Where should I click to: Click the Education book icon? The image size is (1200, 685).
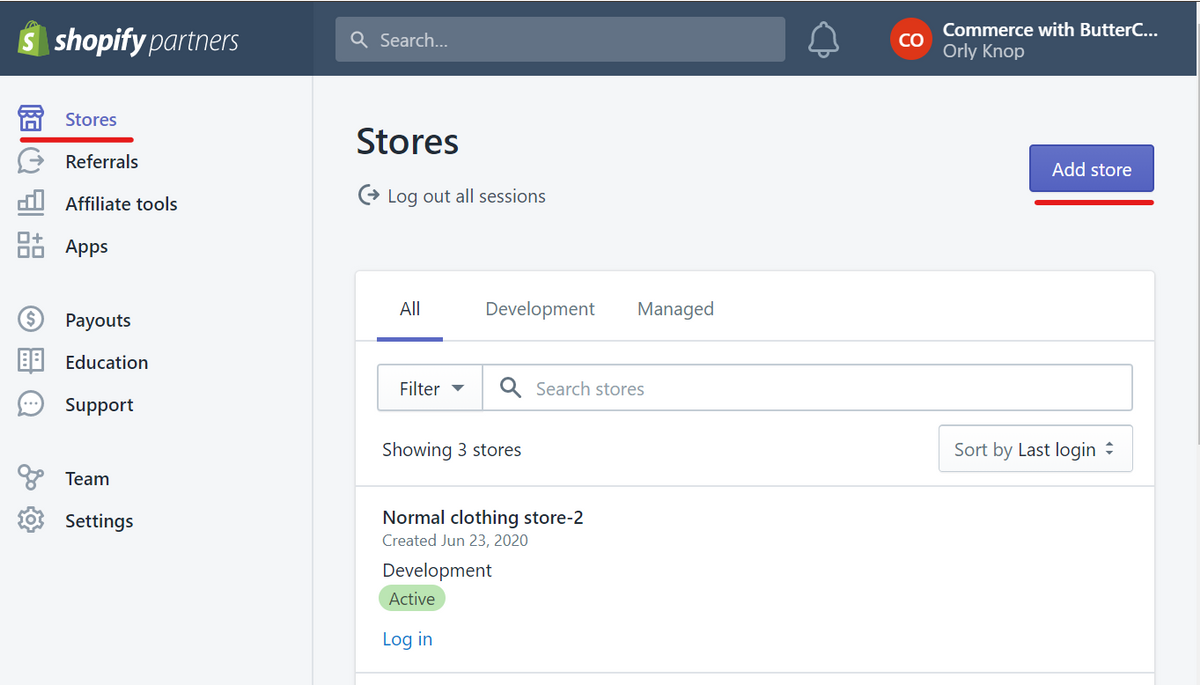pyautogui.click(x=31, y=362)
